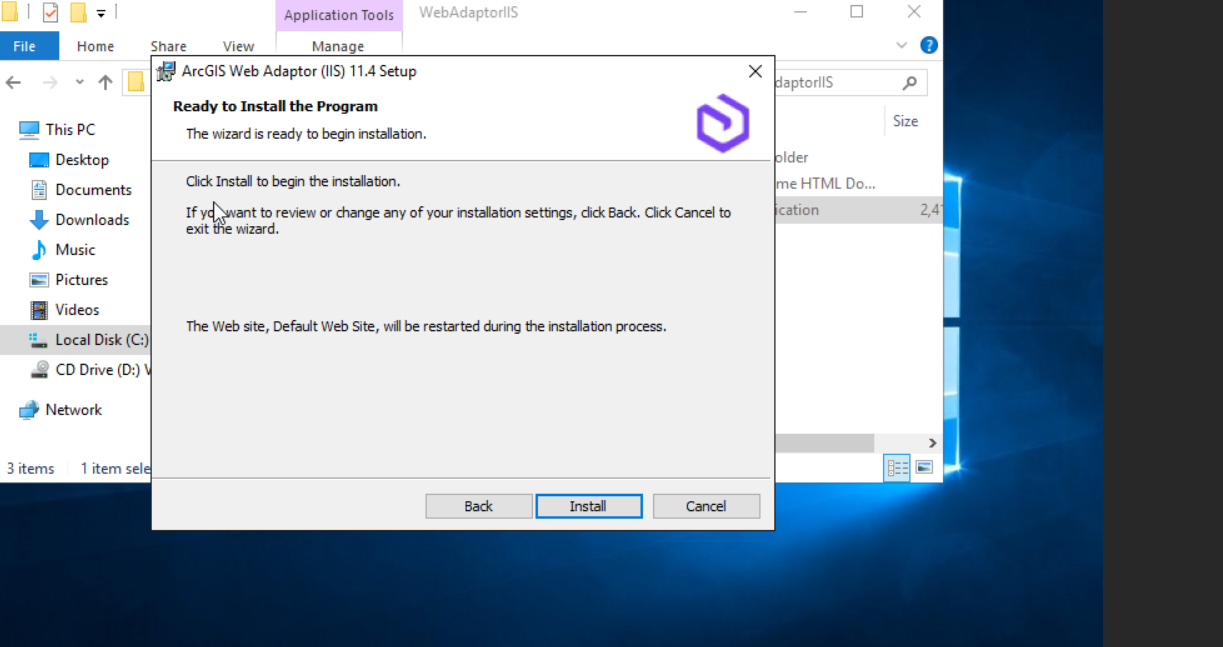Select the Music folder
Viewport: 1223px width, 647px height.
coord(75,250)
